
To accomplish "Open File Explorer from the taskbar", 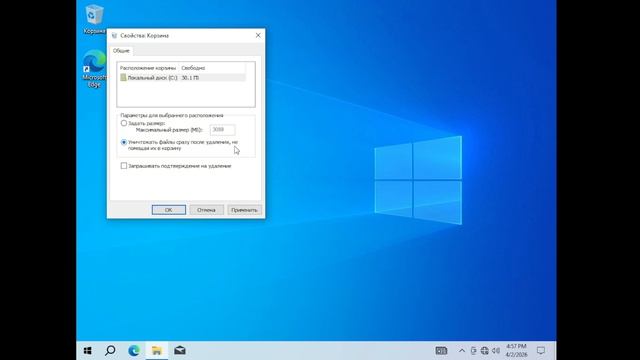I will (157, 351).
